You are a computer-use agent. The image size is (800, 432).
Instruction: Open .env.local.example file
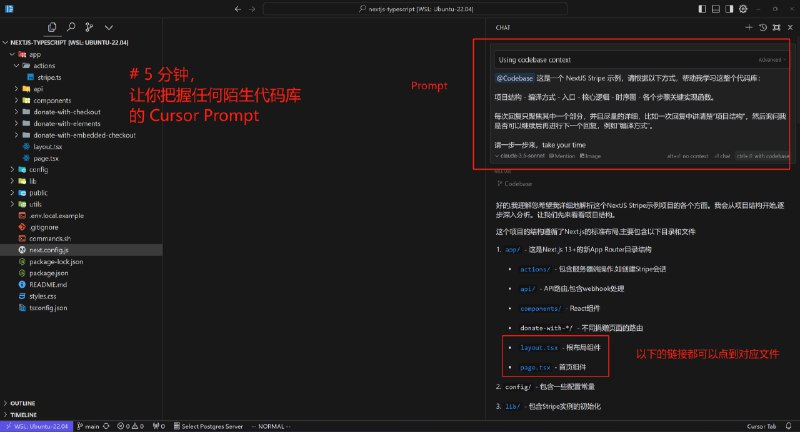tap(56, 216)
